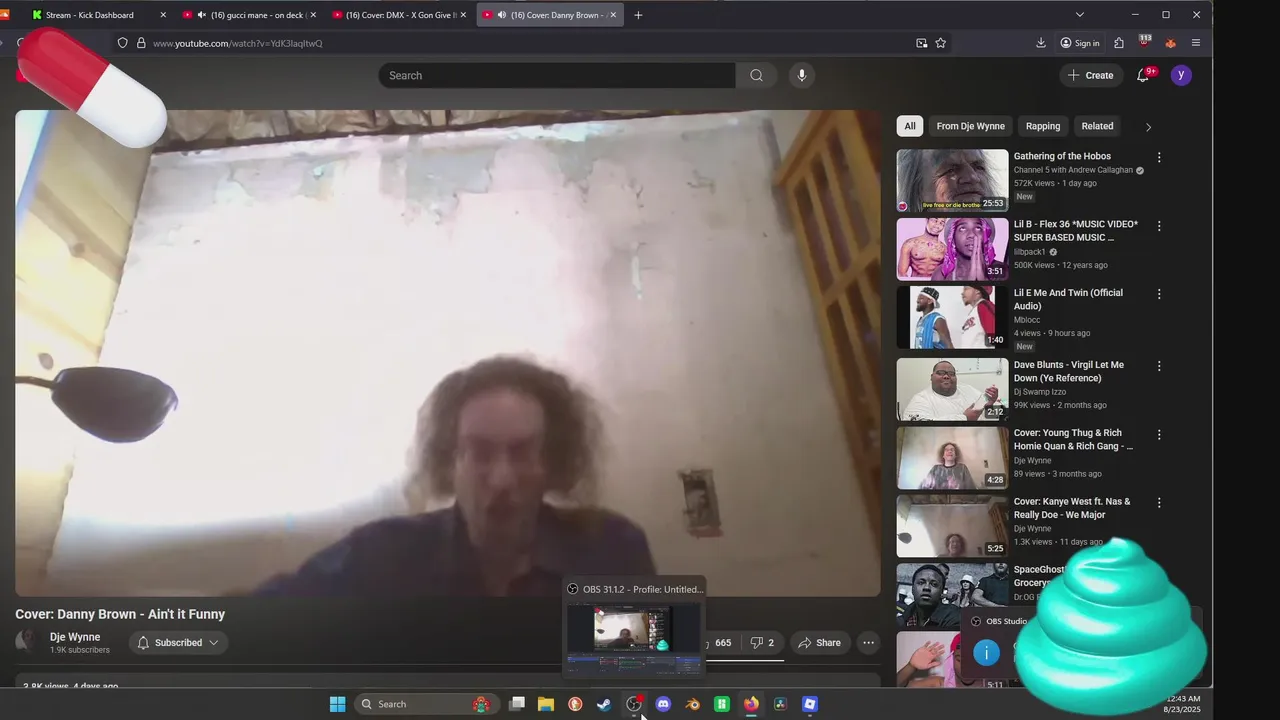The width and height of the screenshot is (1280, 720).
Task: Open more actions for Kanye West cover
Action: 1159,503
